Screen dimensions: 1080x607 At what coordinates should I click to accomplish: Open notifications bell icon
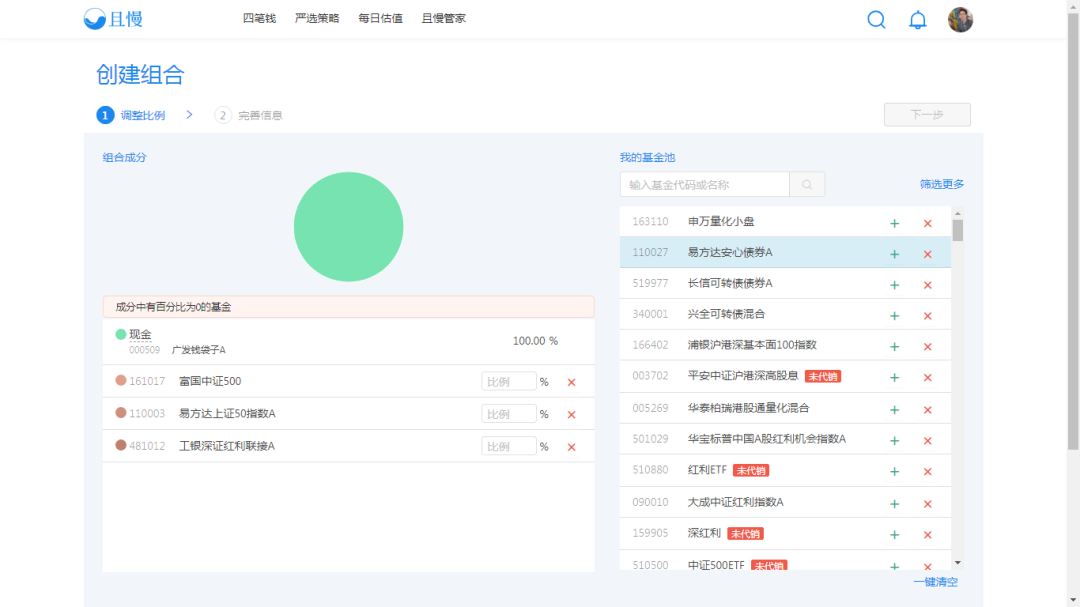tap(917, 20)
